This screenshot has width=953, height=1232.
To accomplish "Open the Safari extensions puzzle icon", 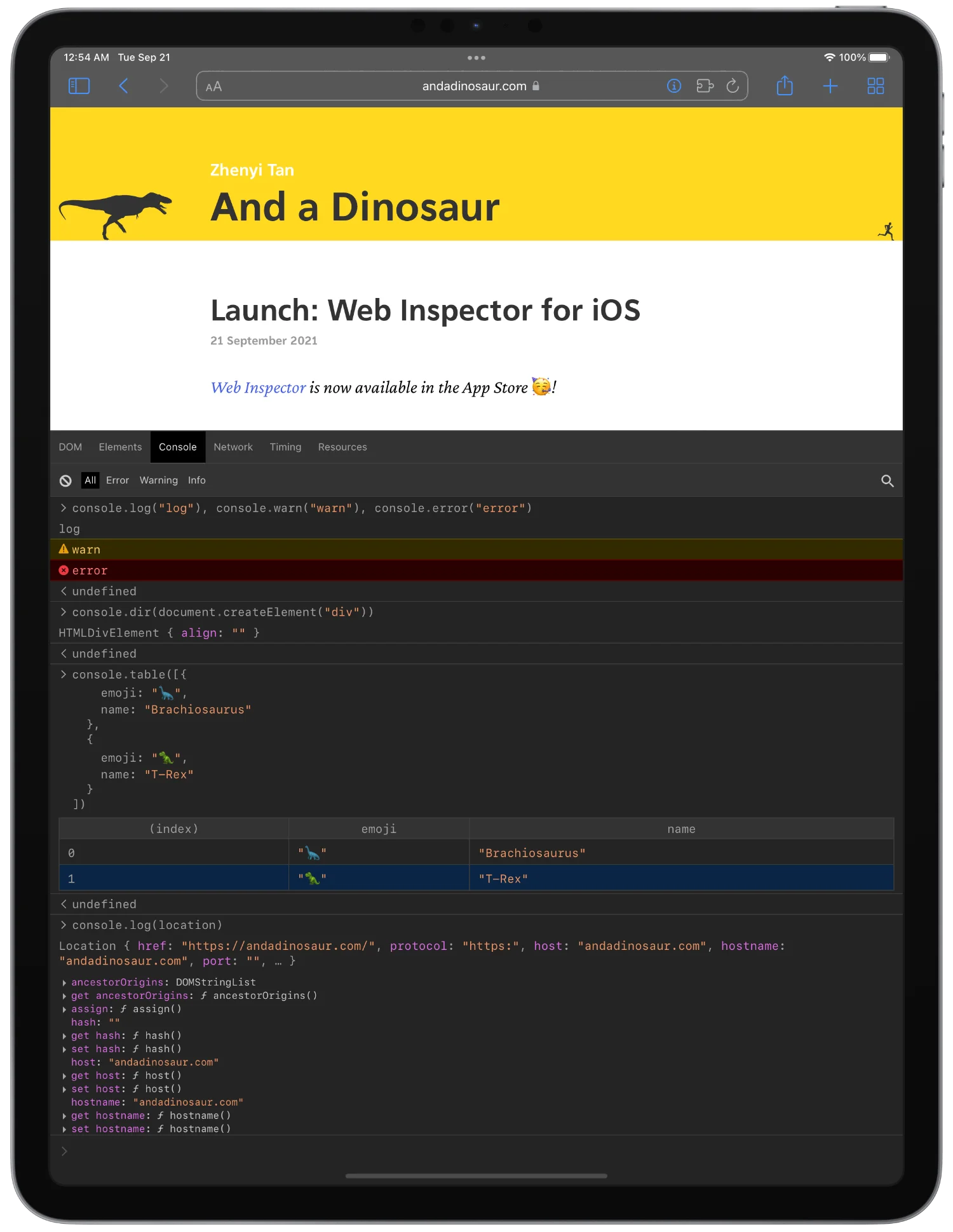I will 705,86.
